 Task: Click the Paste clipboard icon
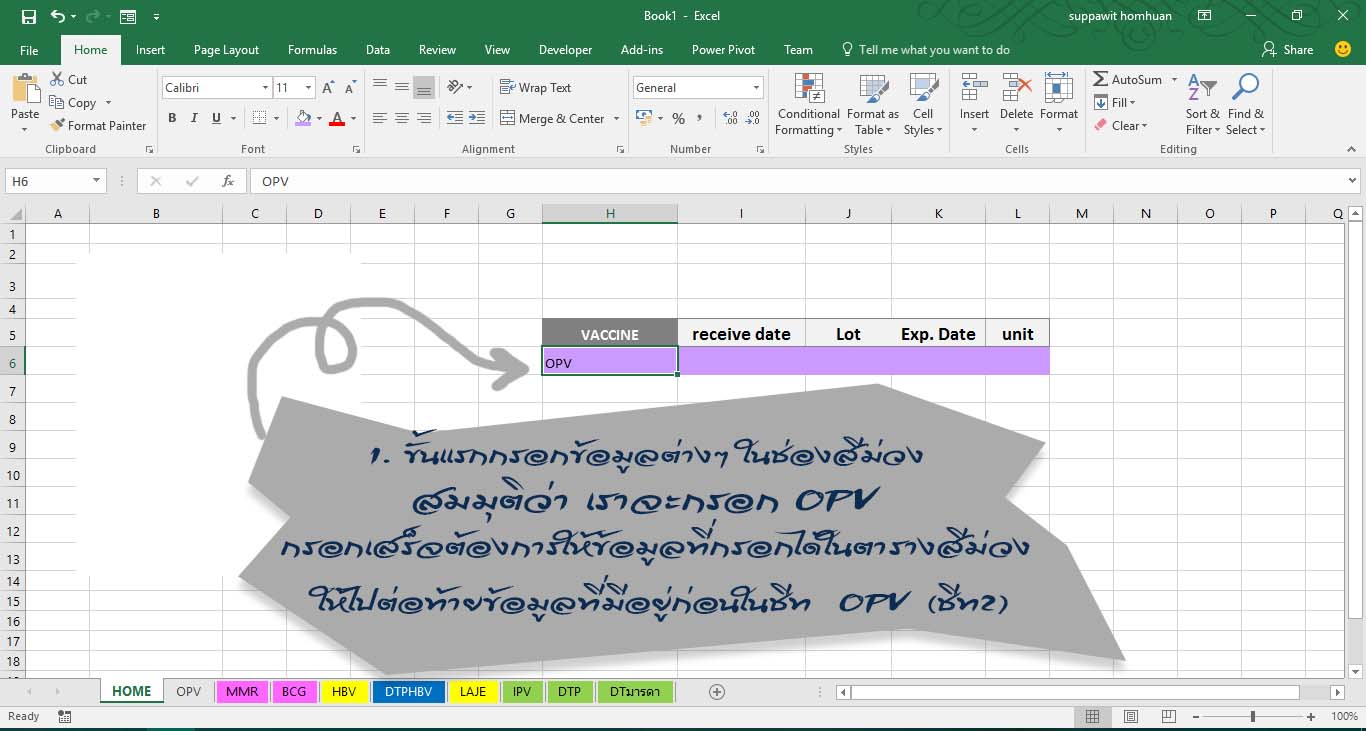pyautogui.click(x=25, y=90)
